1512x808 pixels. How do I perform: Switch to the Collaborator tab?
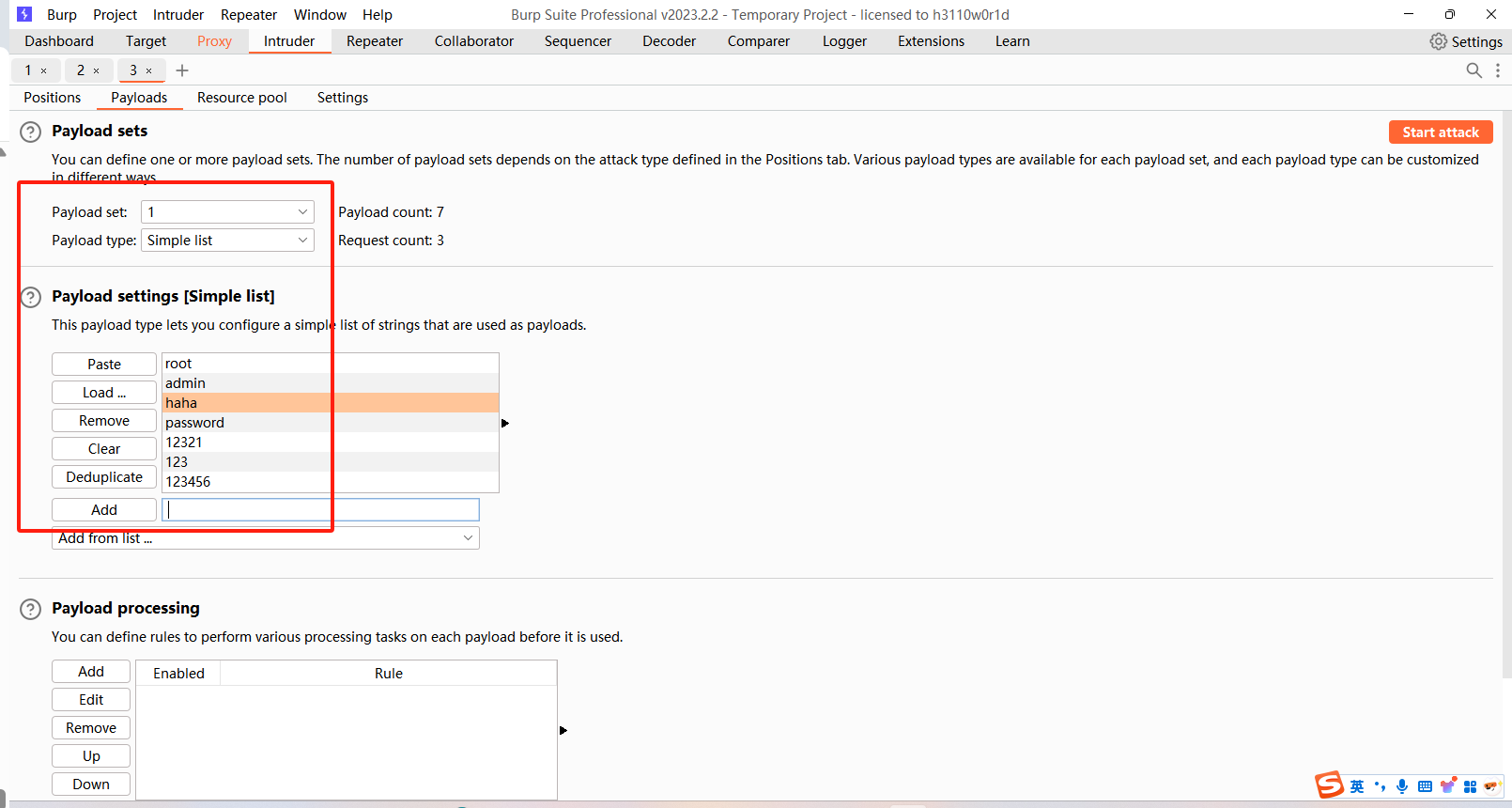474,41
